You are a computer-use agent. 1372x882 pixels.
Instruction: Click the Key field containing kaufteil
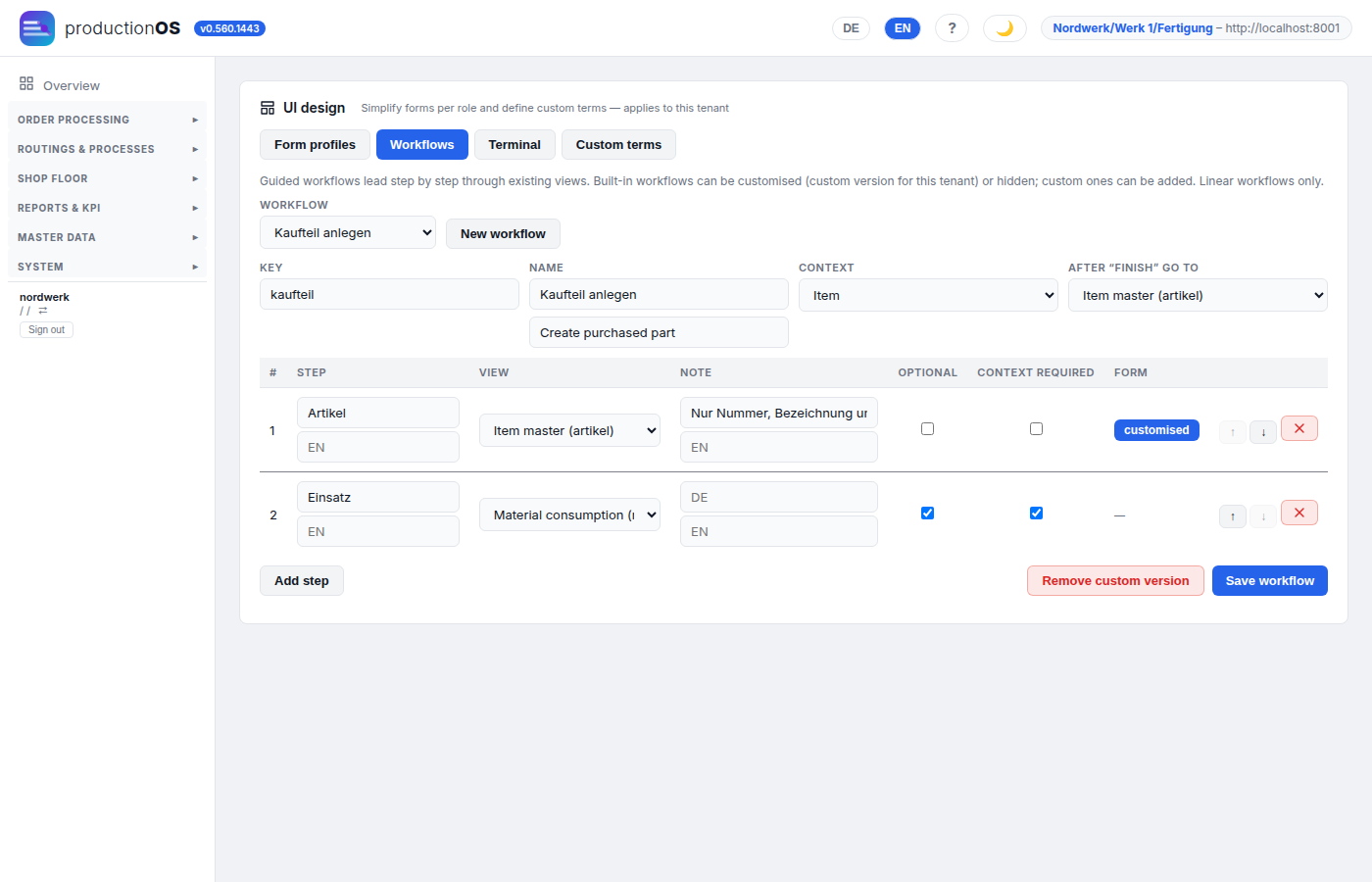389,294
